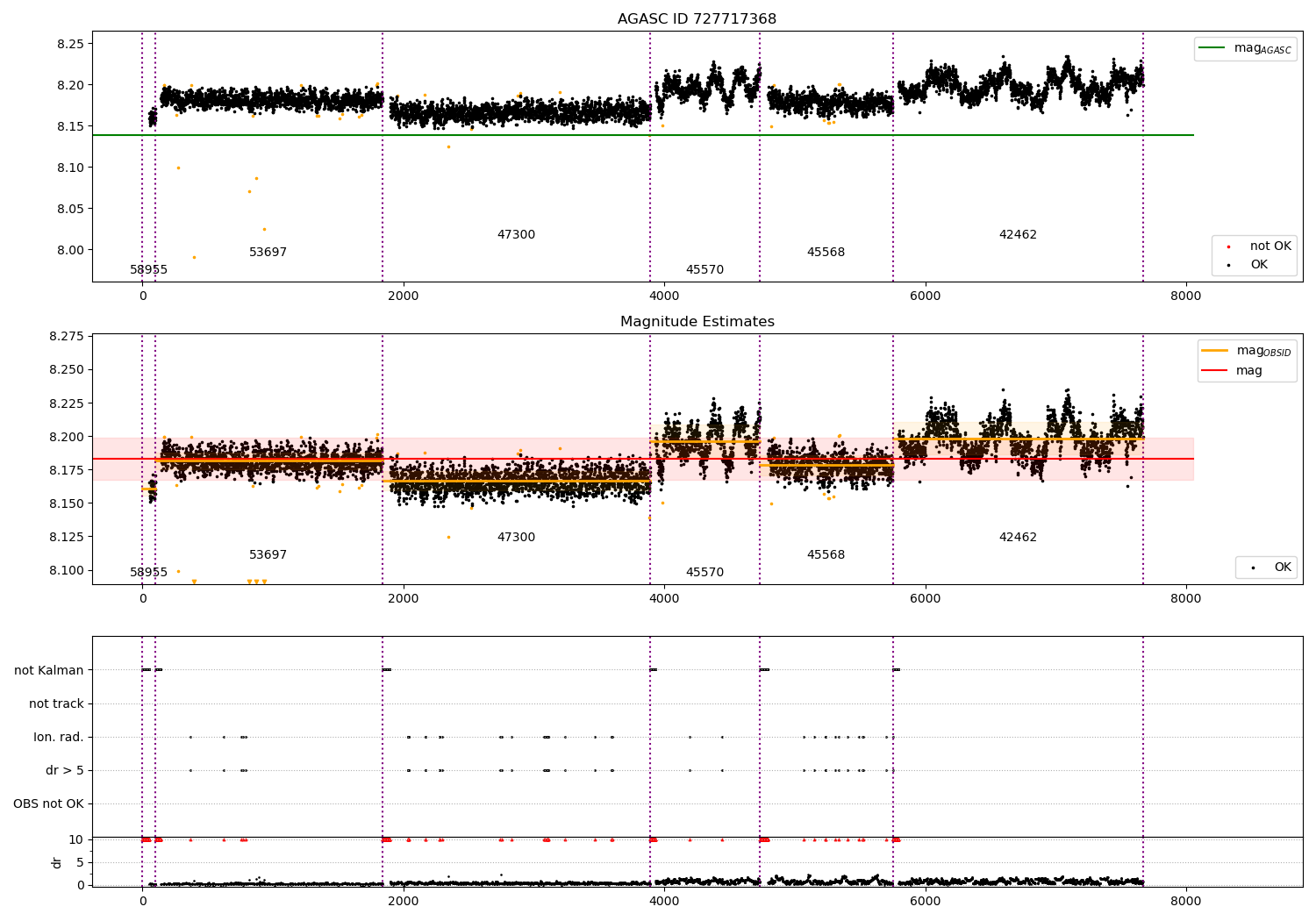Click the 6000 x-axis tick under bottom plot
The width and height of the screenshot is (1316, 921).
(x=925, y=901)
